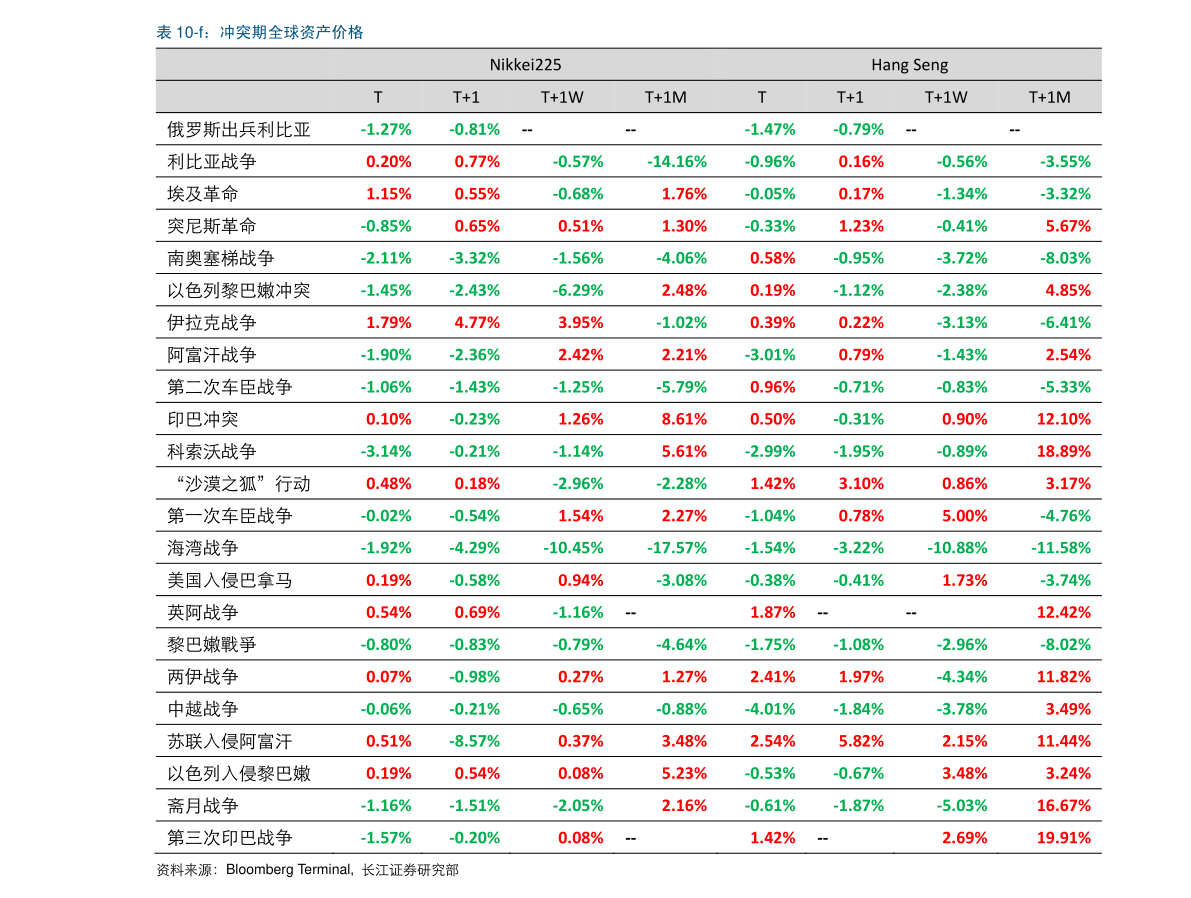Screen dimensions: 1191x898
Task: Click the 18.89% value cell
Action: tap(1063, 452)
